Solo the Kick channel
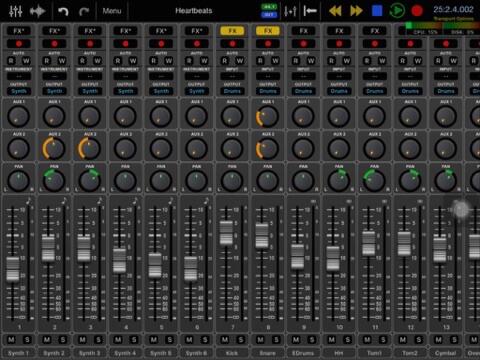The width and height of the screenshot is (480, 360). pos(241,340)
